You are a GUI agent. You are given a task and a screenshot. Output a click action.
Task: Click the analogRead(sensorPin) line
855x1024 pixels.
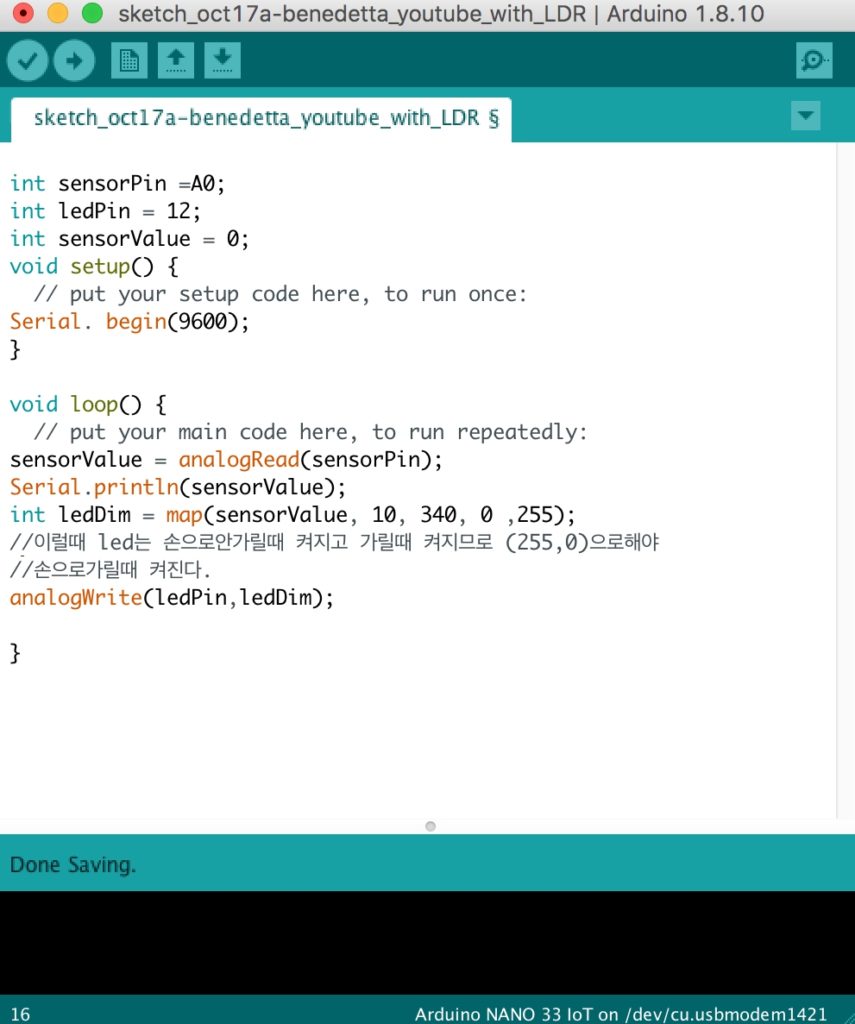pyautogui.click(x=226, y=460)
